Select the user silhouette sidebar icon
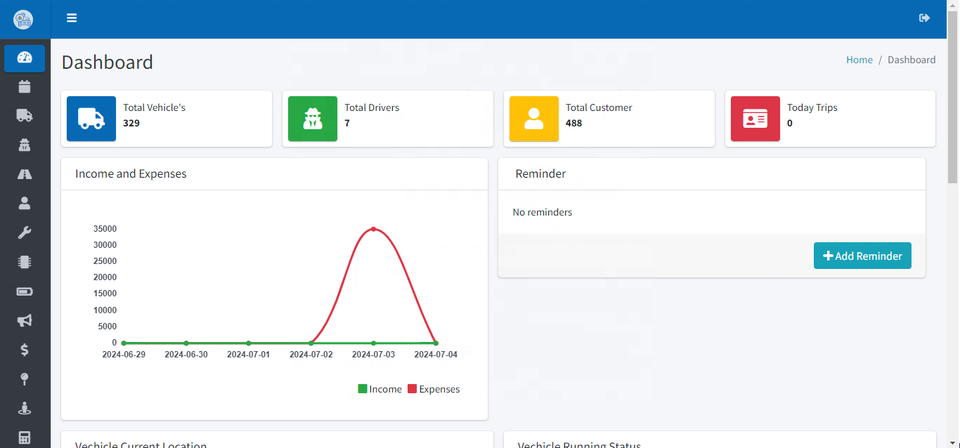This screenshot has height=448, width=960. point(25,203)
